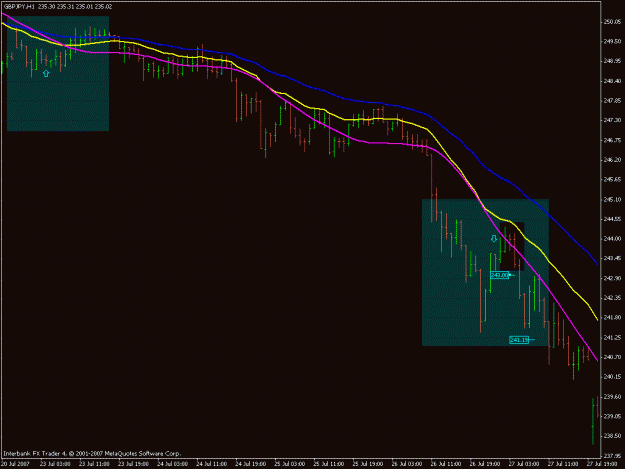This screenshot has height=469, width=625.
Task: Click the 25 Jul 11:00 time label
Action: coord(328,464)
